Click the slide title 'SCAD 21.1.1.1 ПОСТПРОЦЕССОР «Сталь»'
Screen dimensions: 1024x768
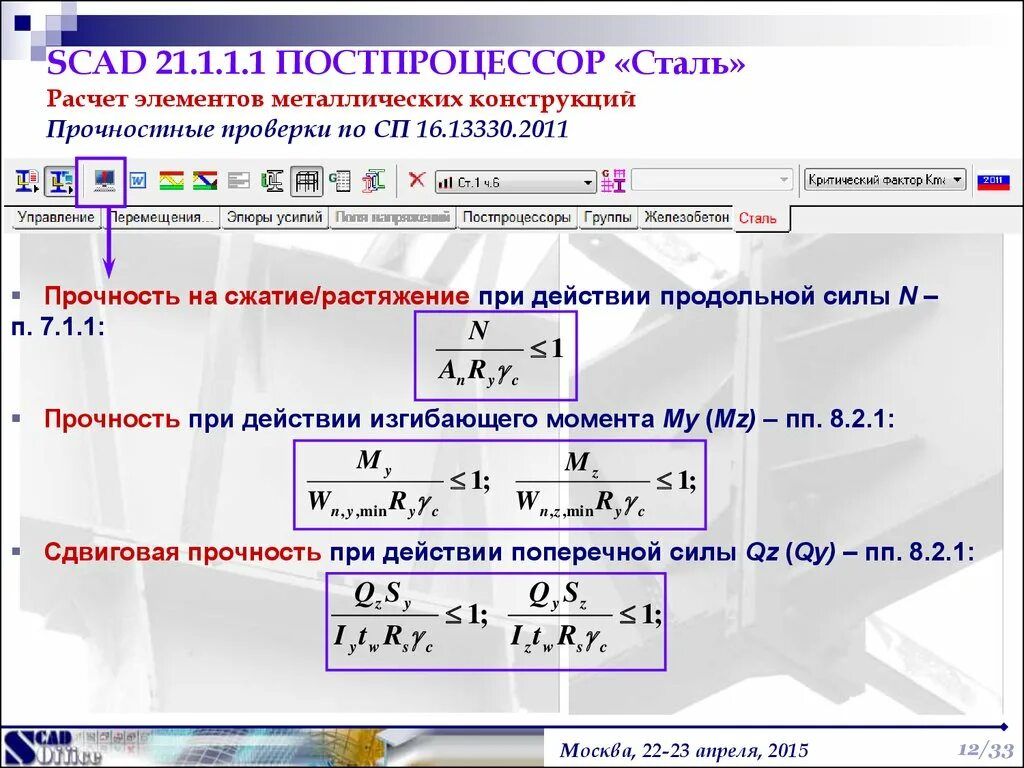(396, 63)
